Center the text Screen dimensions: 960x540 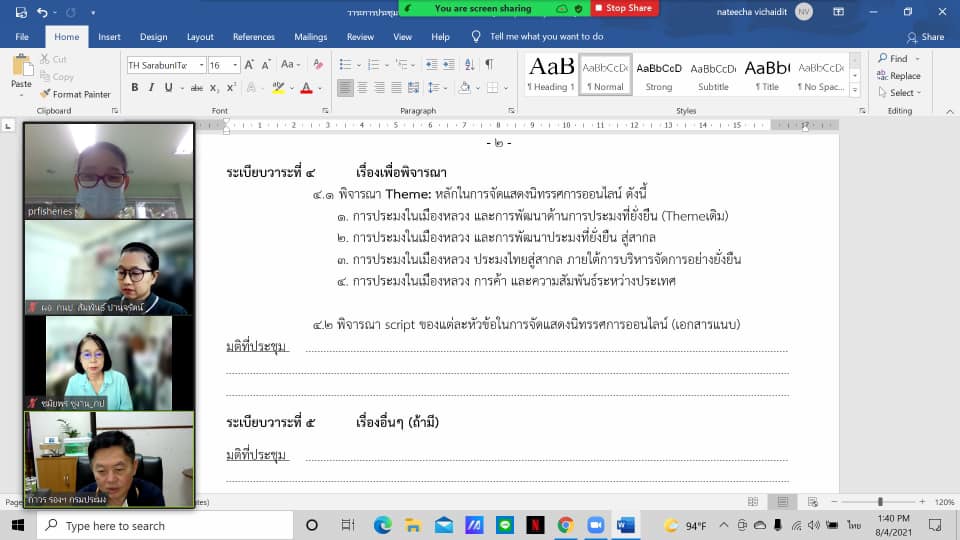coord(362,88)
